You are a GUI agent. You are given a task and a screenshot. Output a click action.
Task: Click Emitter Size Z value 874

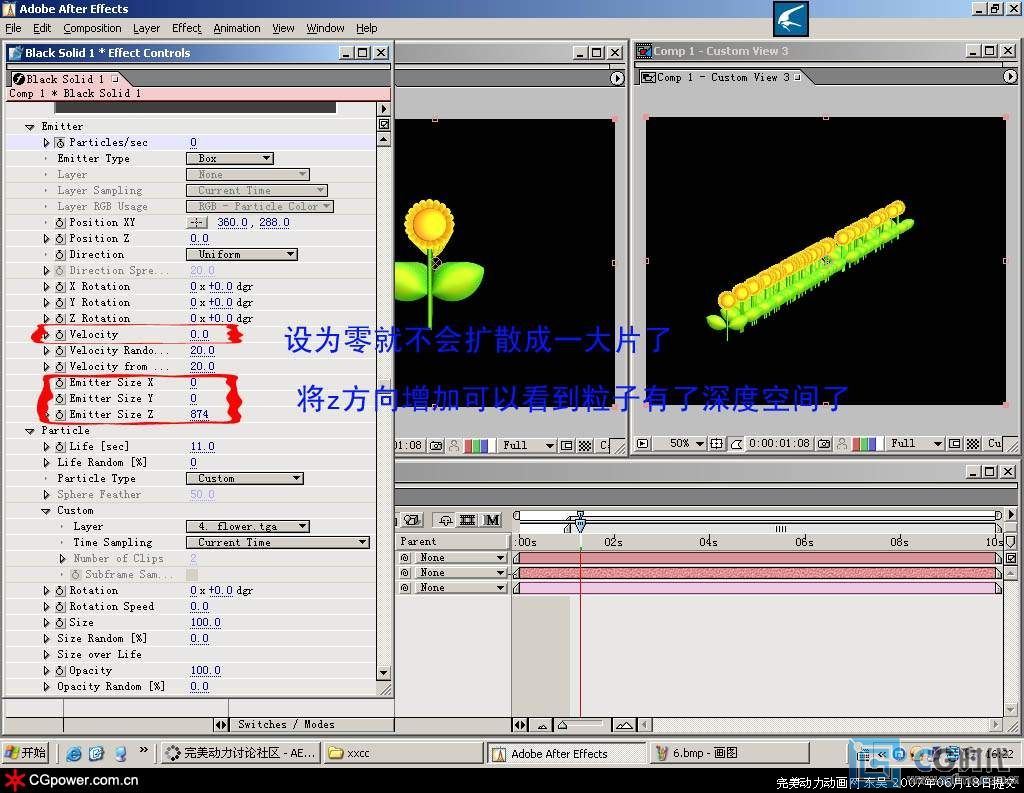pyautogui.click(x=199, y=415)
